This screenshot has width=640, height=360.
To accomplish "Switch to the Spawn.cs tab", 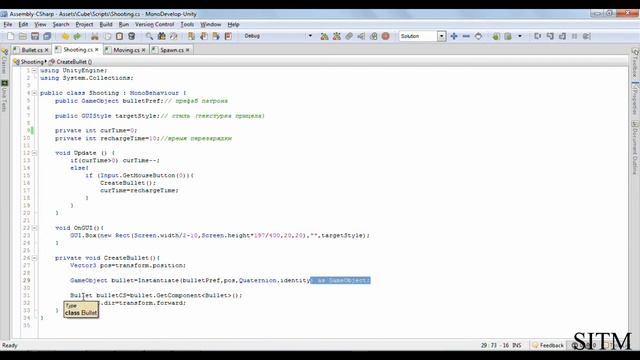I will click(171, 50).
